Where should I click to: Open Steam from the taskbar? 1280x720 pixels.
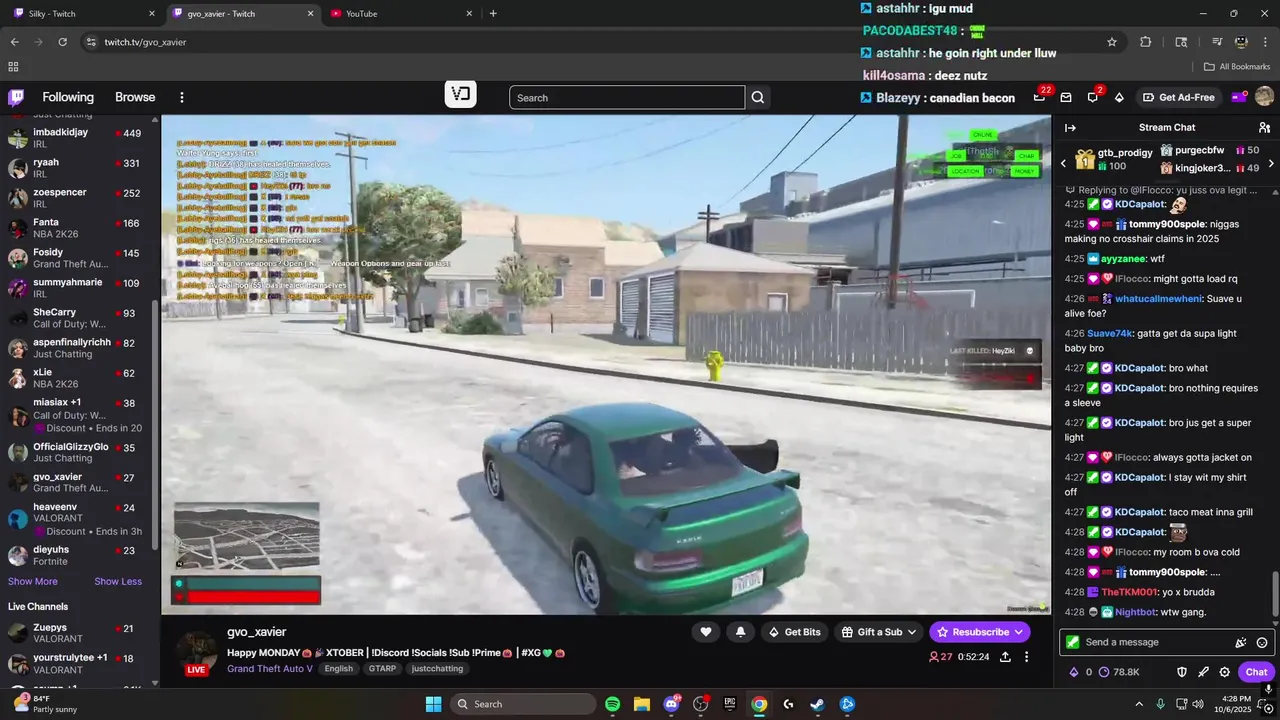coord(817,704)
